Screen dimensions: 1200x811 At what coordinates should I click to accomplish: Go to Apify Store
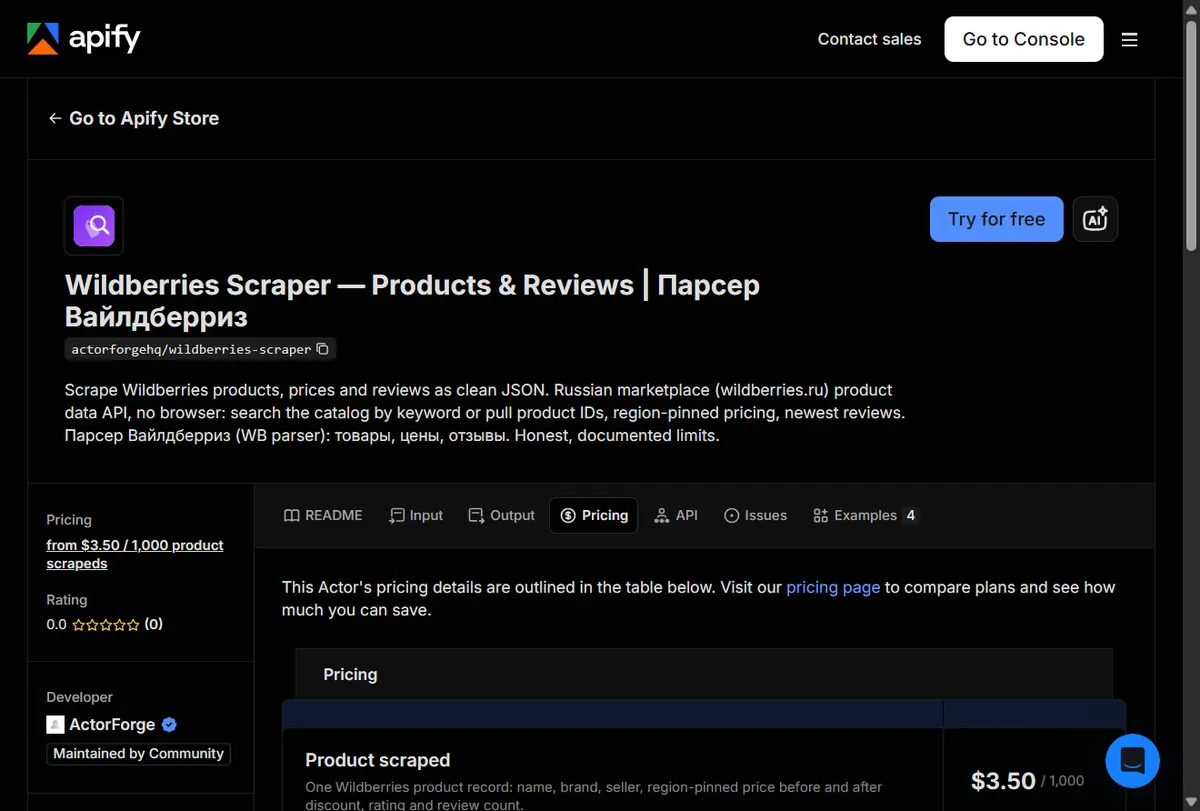pos(133,118)
